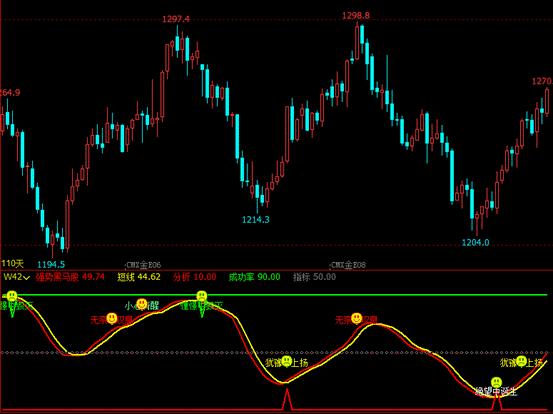
Task: Open the W42 indicator dropdown
Action: tap(16, 277)
